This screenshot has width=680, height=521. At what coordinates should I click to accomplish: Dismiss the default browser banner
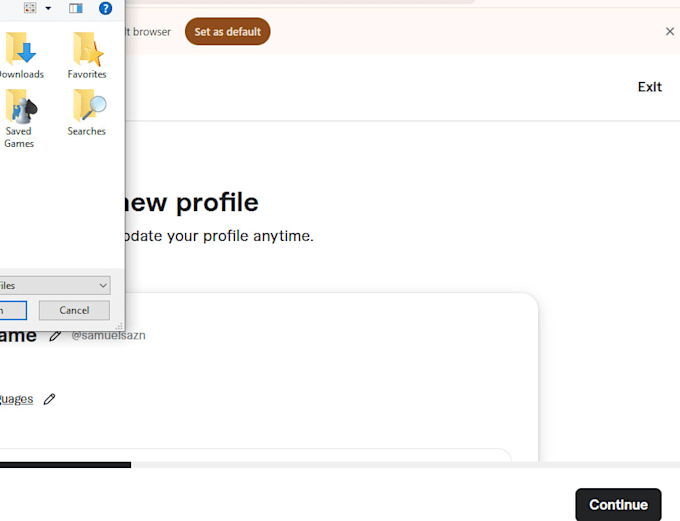point(670,31)
